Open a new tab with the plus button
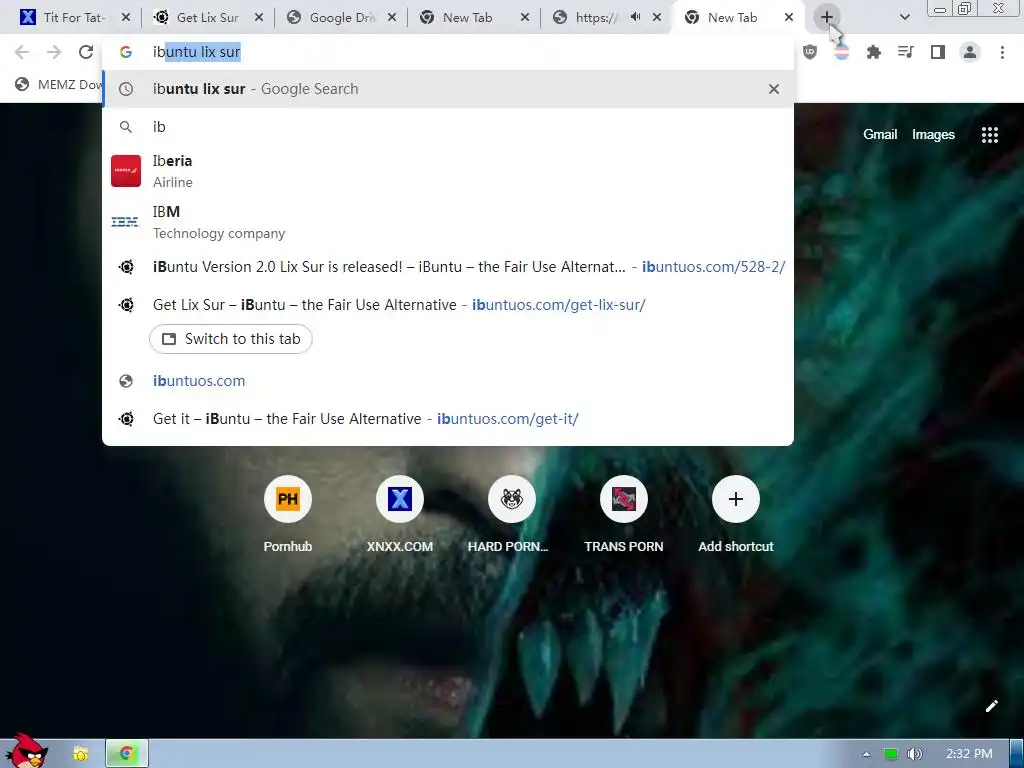1024x768 pixels. [827, 17]
